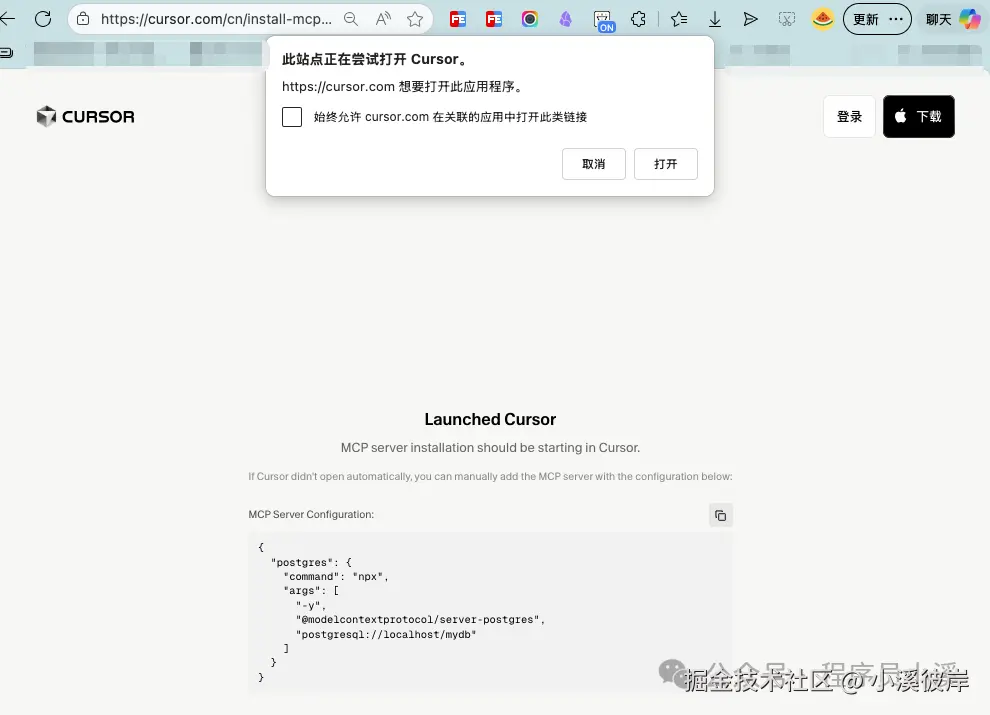Open the extension showing ON badge
The width and height of the screenshot is (990, 715).
pos(604,21)
